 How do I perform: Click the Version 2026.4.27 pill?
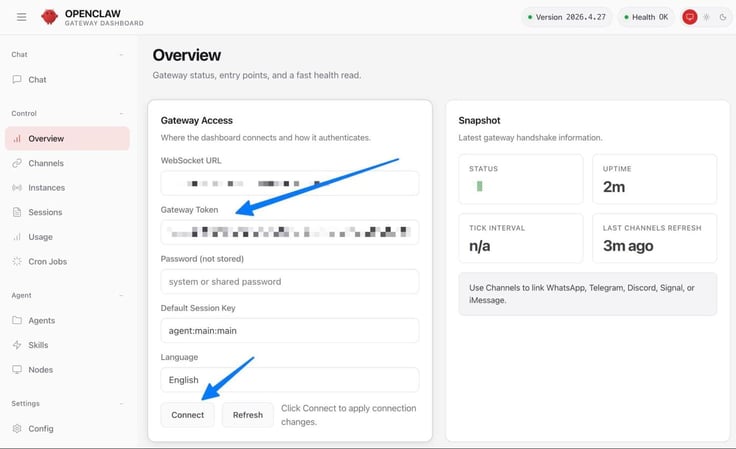click(x=567, y=17)
